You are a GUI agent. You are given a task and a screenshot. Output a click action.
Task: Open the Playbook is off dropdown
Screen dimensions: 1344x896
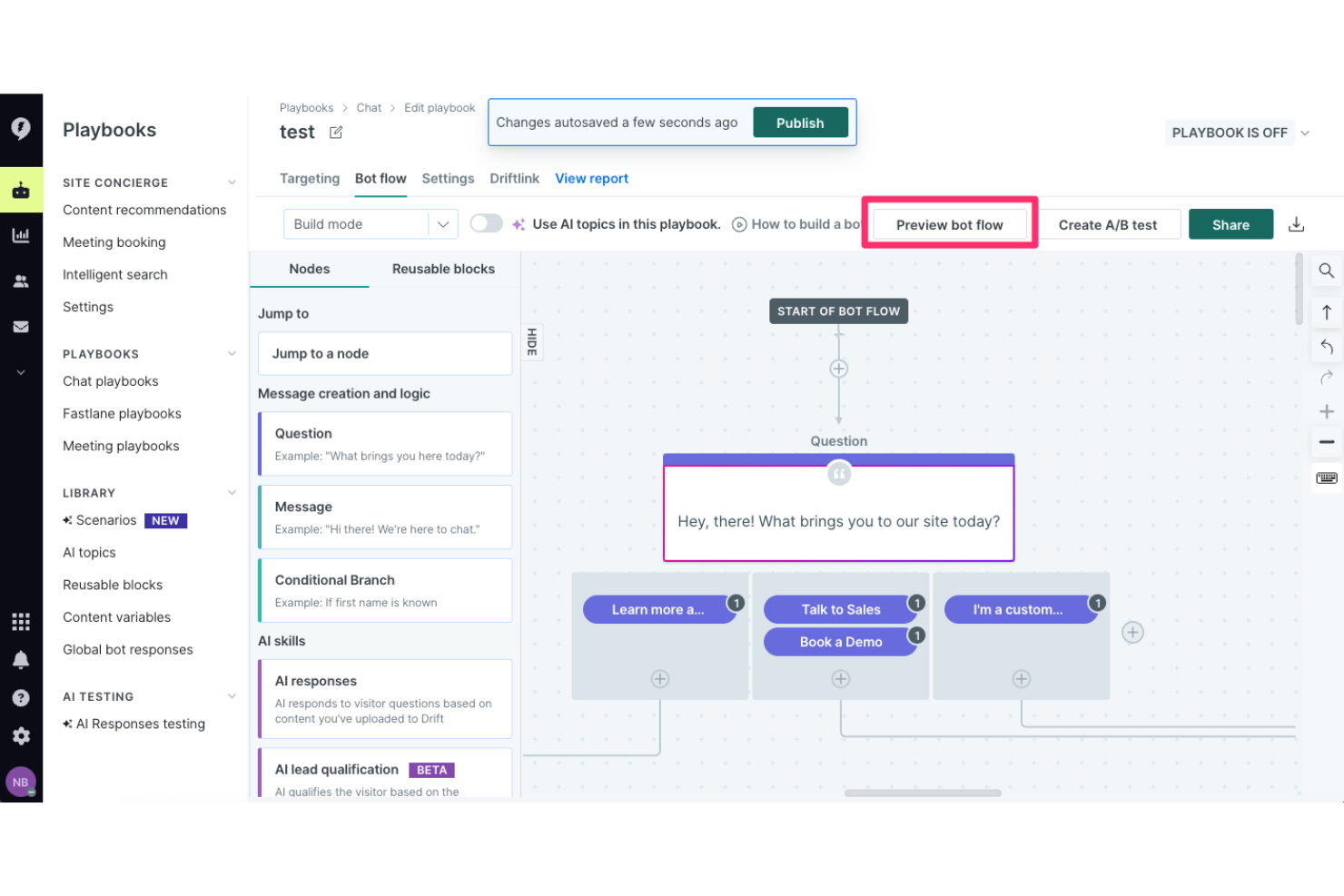pyautogui.click(x=1239, y=133)
